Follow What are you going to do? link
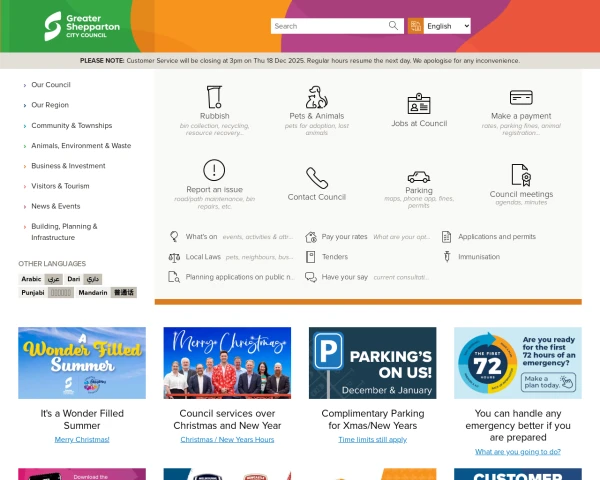The image size is (600, 480). tap(518, 452)
